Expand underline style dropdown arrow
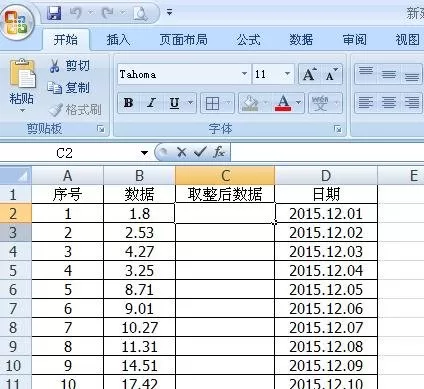Viewport: 424px width, 389px height. (191, 102)
